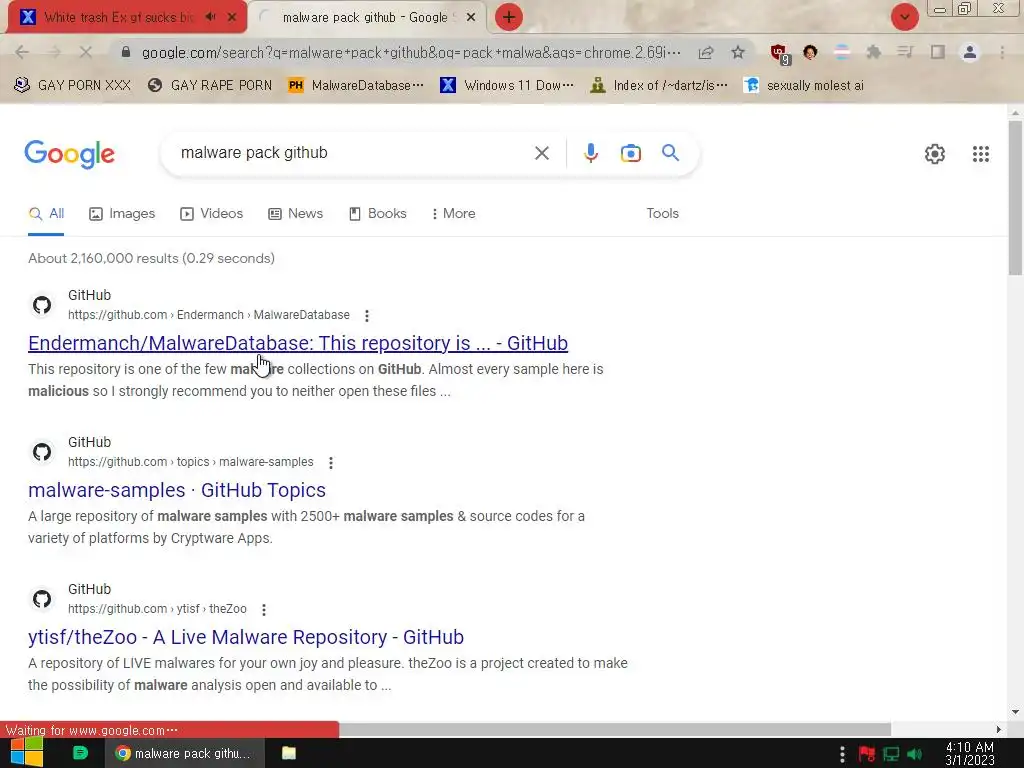Viewport: 1024px width, 768px height.
Task: Start voice search with microphone icon
Action: 590,153
